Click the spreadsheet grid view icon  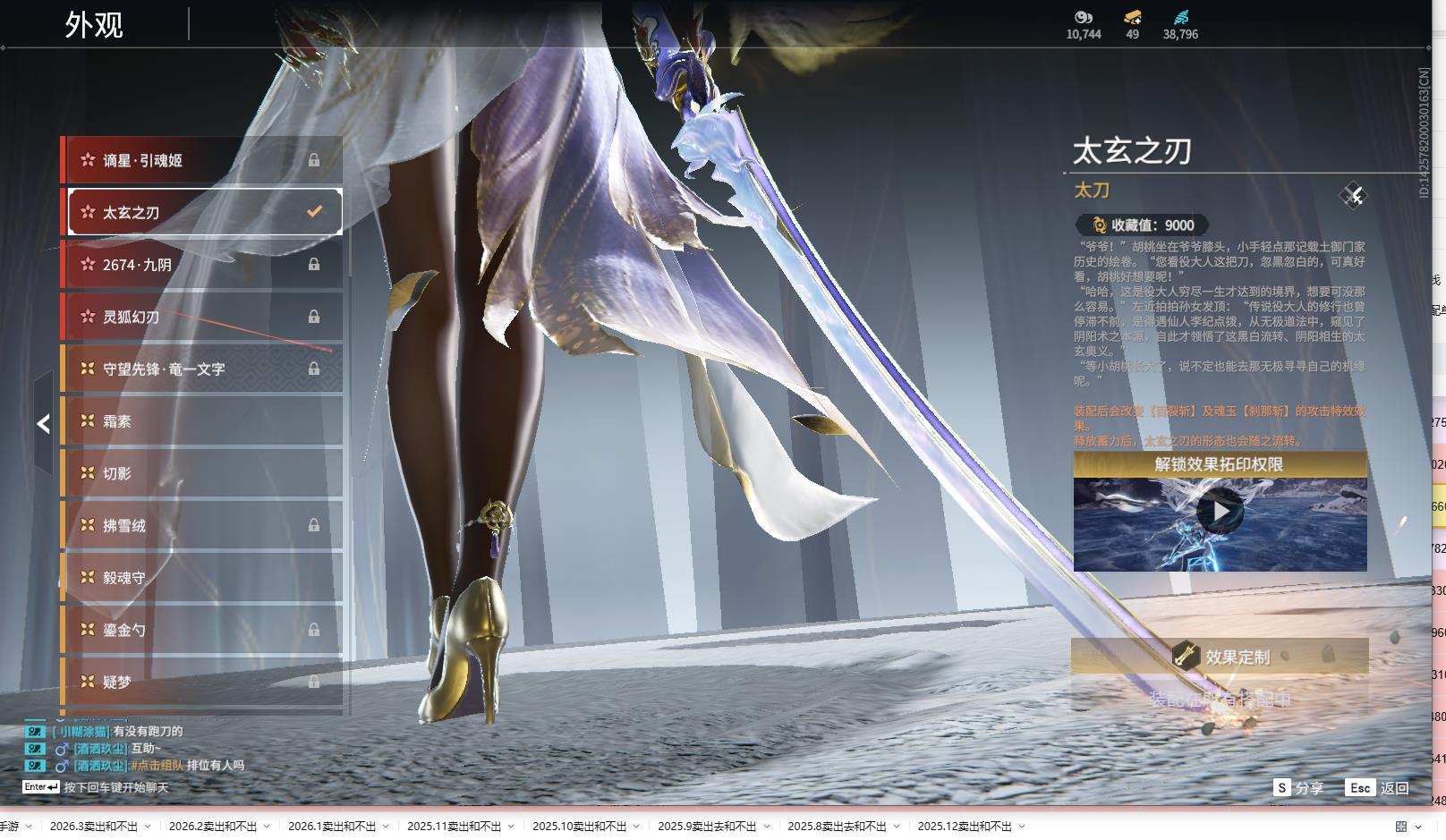tap(1401, 827)
